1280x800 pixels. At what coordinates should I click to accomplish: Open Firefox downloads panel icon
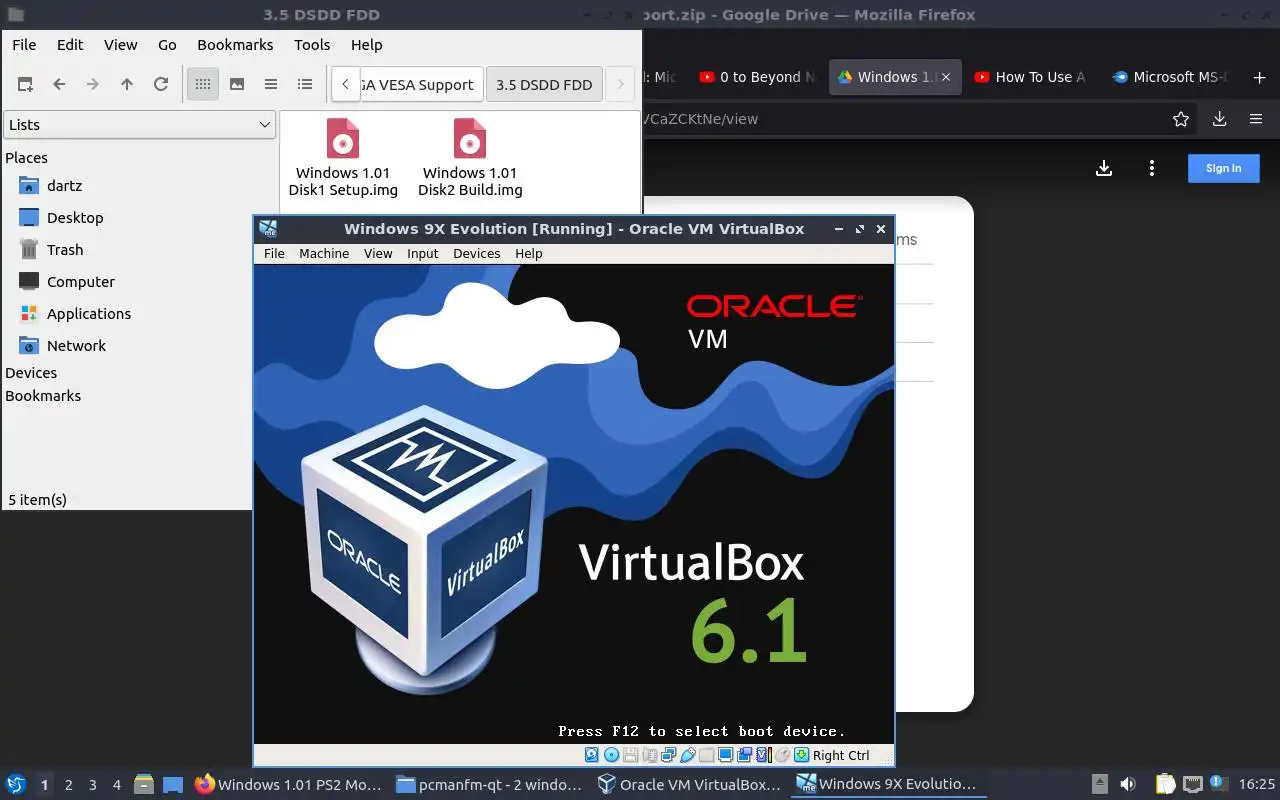pyautogui.click(x=1219, y=119)
